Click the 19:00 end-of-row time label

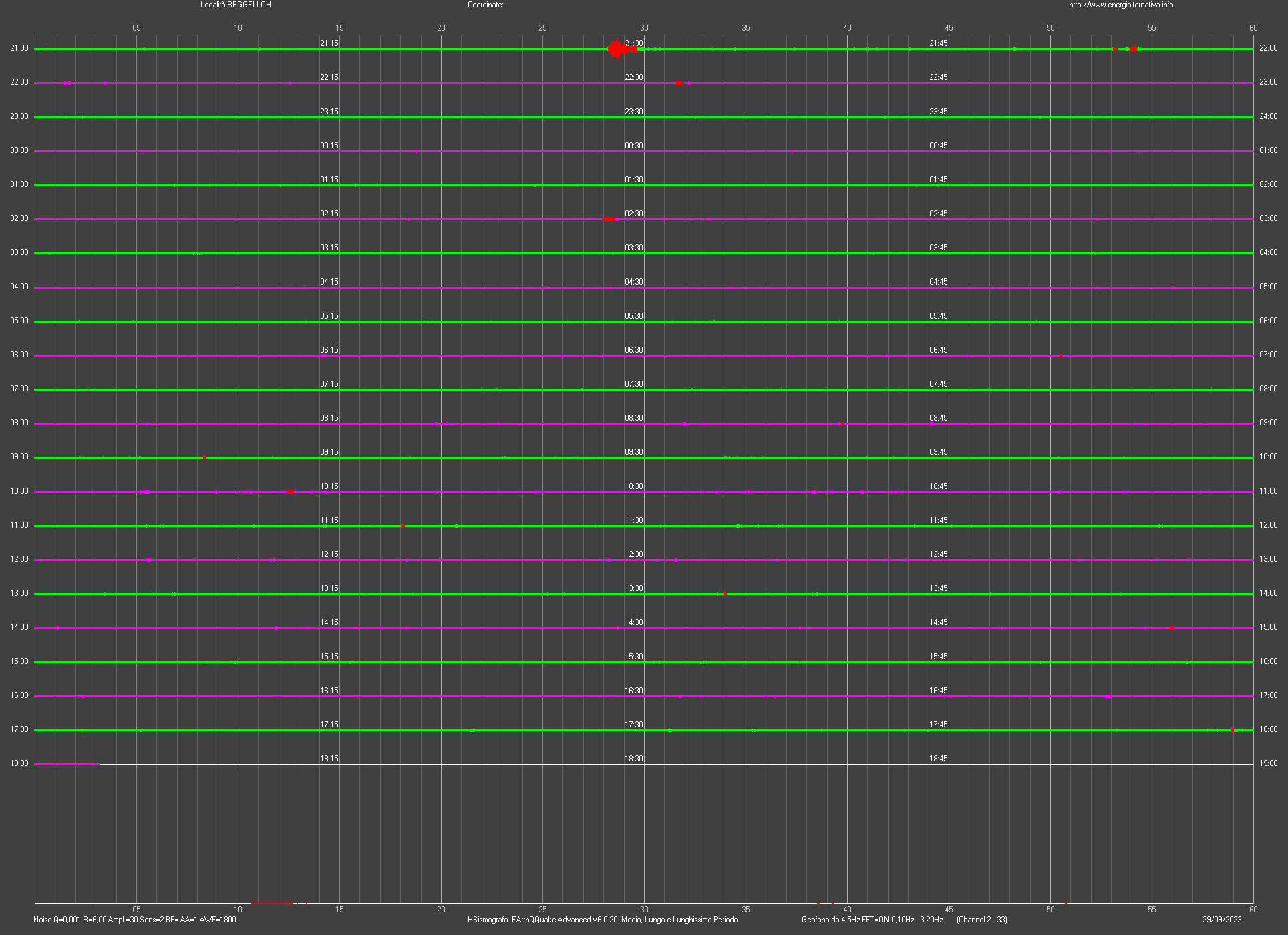[x=1268, y=763]
